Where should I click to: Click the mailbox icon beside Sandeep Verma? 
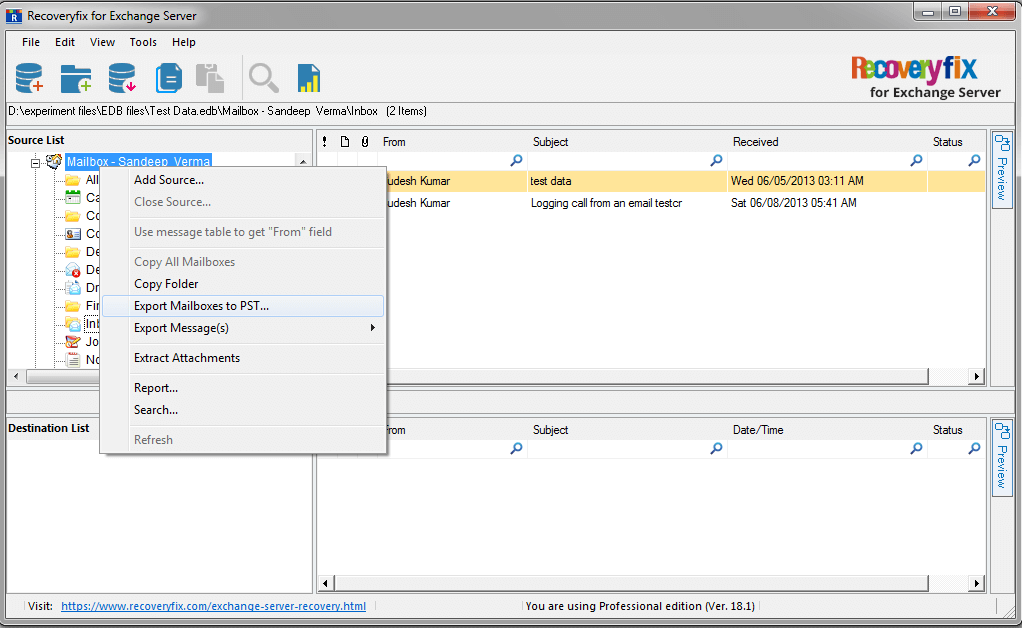[53, 161]
